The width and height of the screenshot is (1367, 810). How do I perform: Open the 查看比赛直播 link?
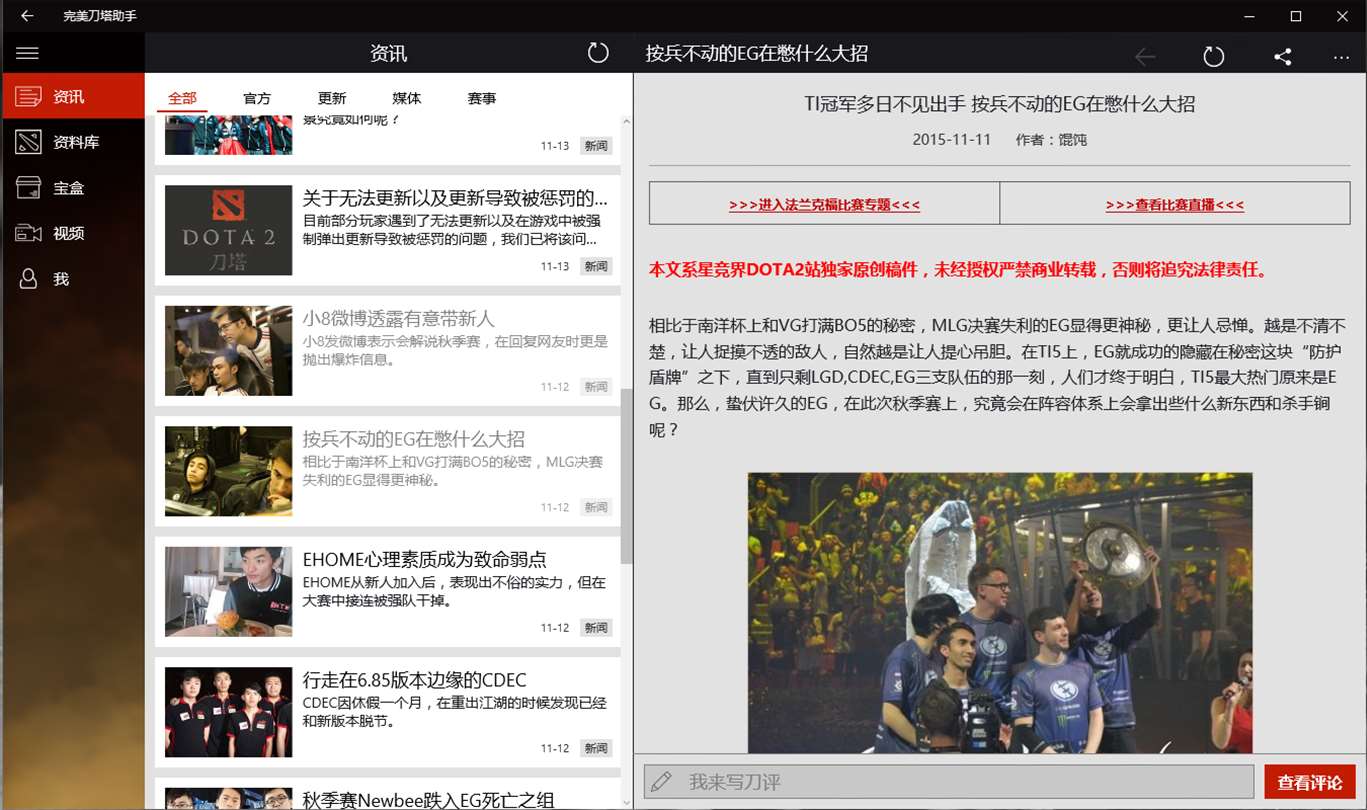pos(1175,205)
